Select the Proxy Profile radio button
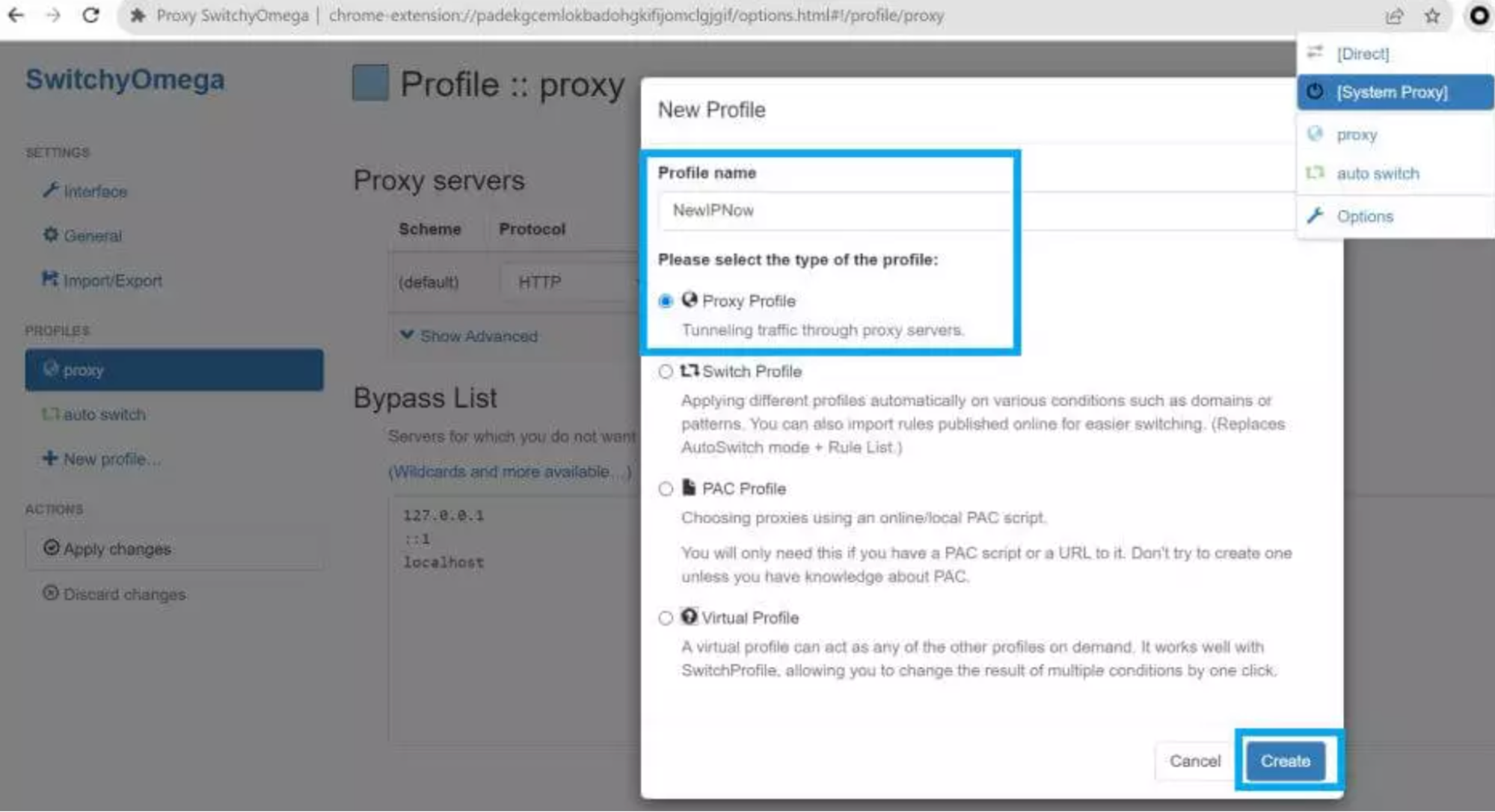The width and height of the screenshot is (1495, 812). (x=665, y=301)
